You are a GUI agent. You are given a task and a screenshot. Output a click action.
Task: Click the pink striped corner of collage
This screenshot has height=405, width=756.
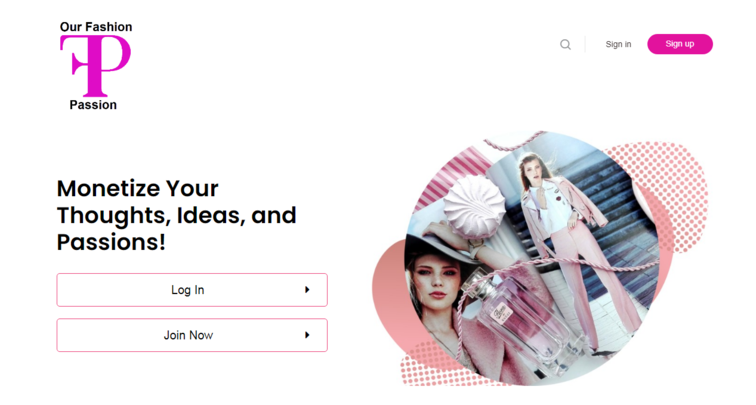pyautogui.click(x=446, y=176)
